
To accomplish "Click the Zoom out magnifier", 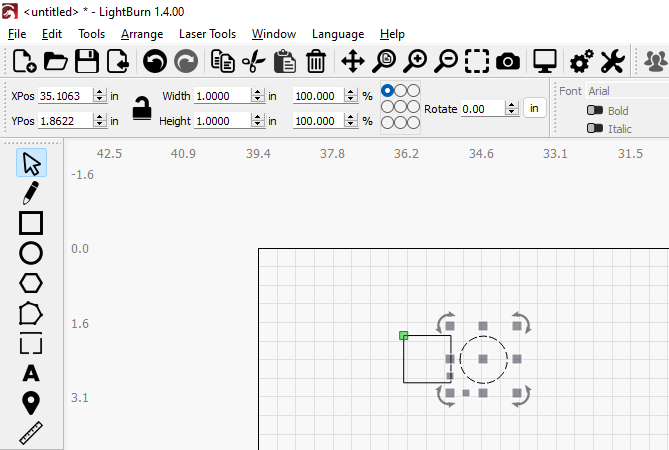I will click(x=446, y=61).
